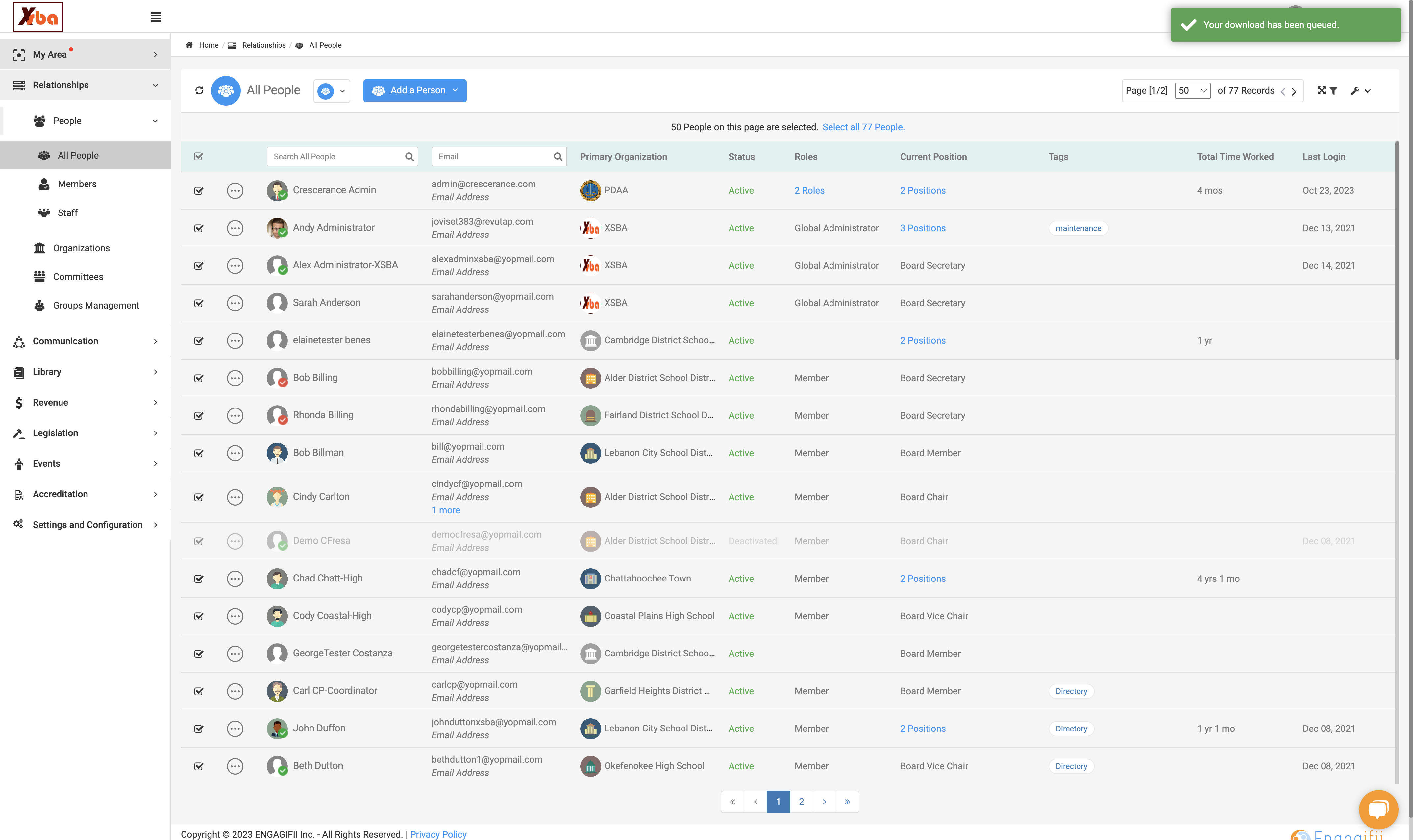1413x840 pixels.
Task: Open the filter funnel icon
Action: pos(1334,90)
